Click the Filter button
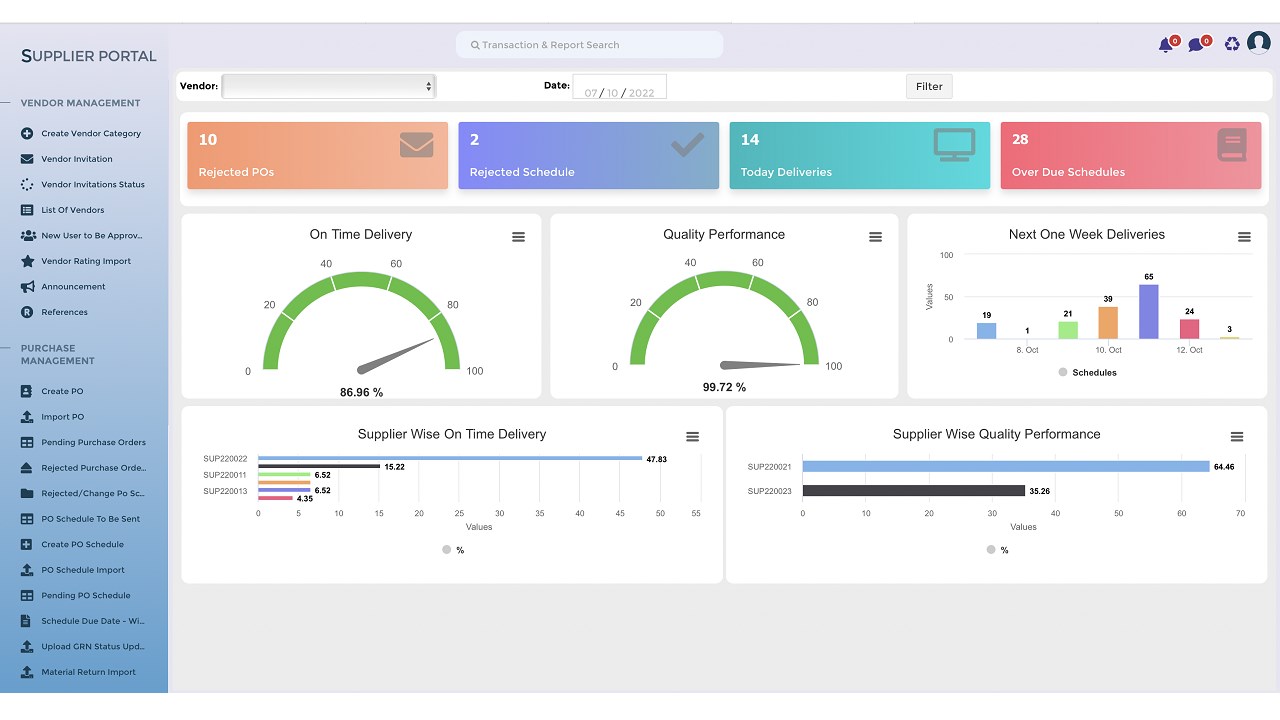 tap(929, 86)
